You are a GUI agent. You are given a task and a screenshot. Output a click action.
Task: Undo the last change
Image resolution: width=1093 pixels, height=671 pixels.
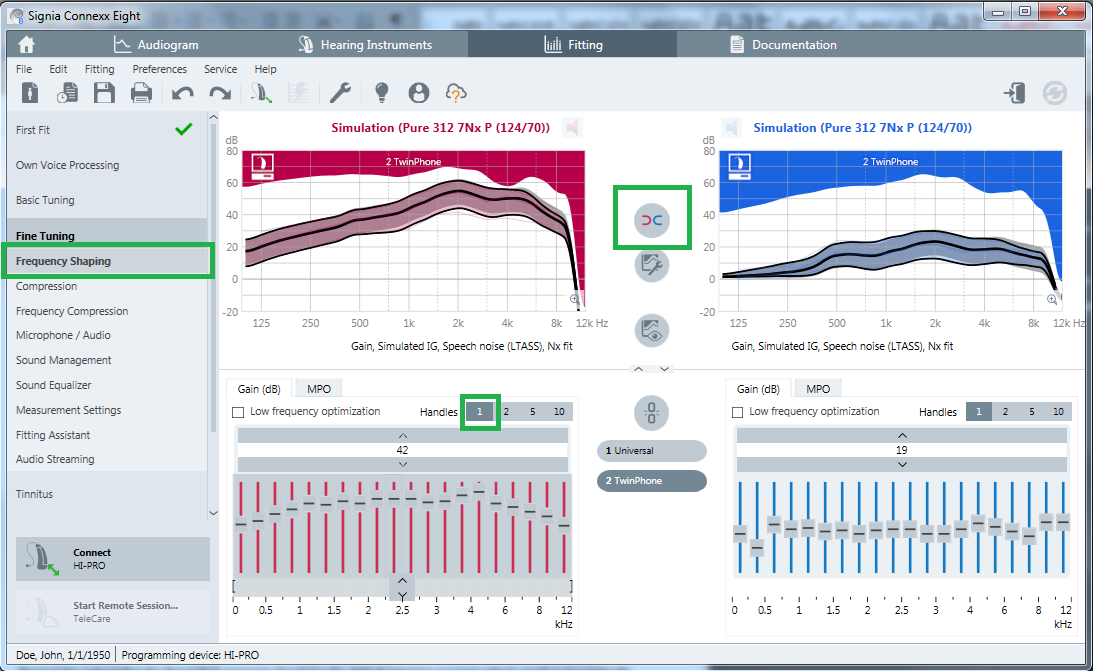click(183, 93)
